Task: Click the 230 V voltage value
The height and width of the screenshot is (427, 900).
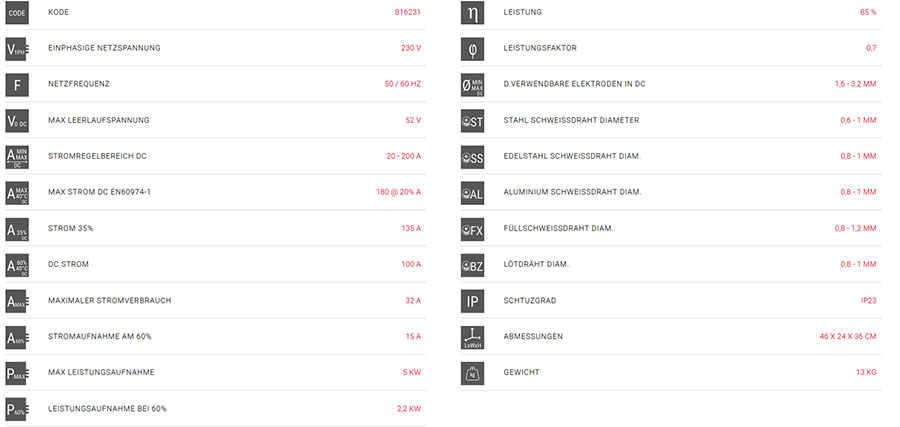Action: tap(411, 49)
